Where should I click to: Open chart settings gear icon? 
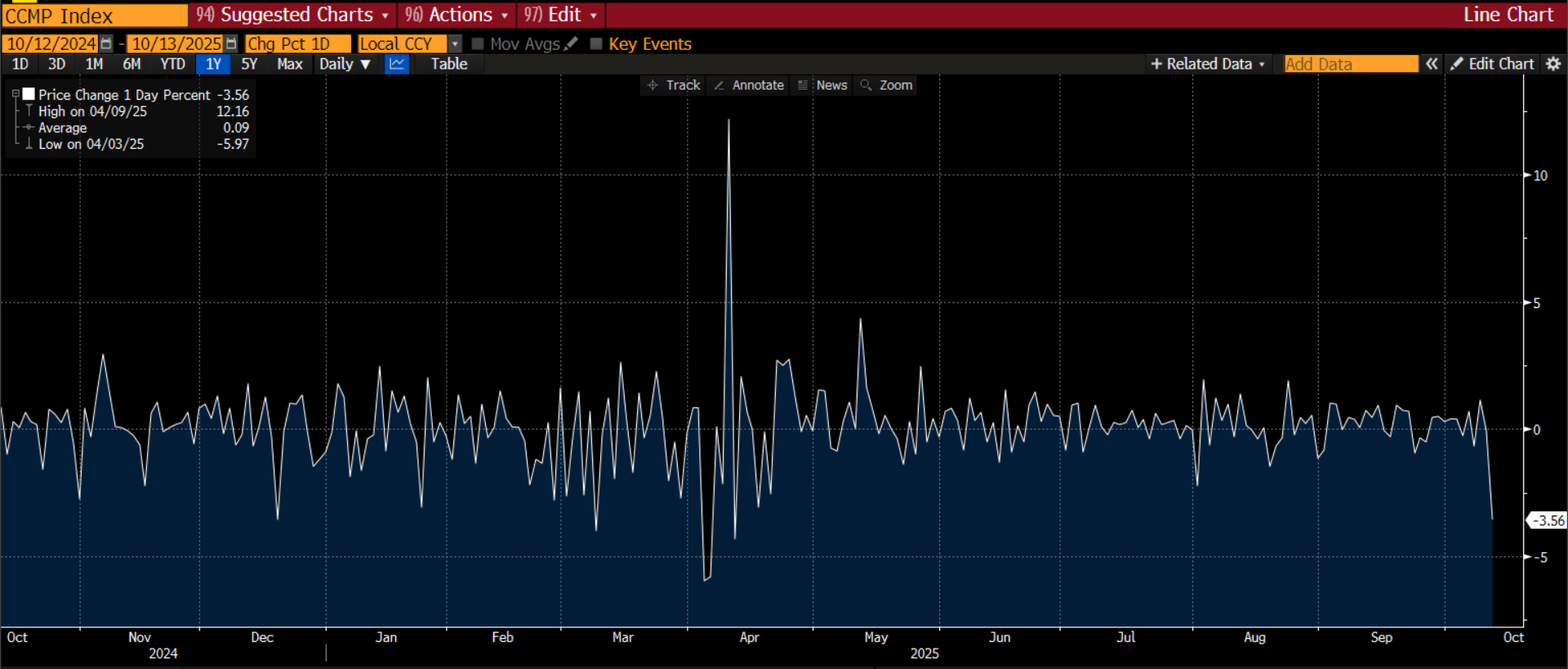[1553, 64]
